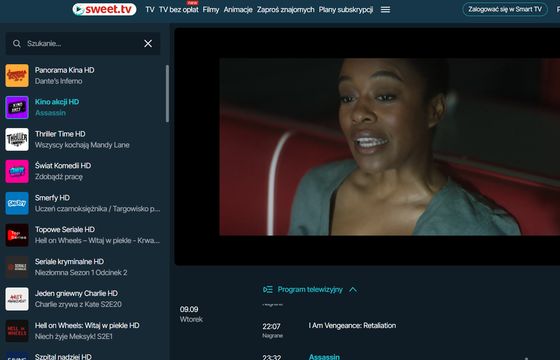Click the Świat Komedii HD channel name
Viewport: 560px width, 360px height.
[63, 166]
